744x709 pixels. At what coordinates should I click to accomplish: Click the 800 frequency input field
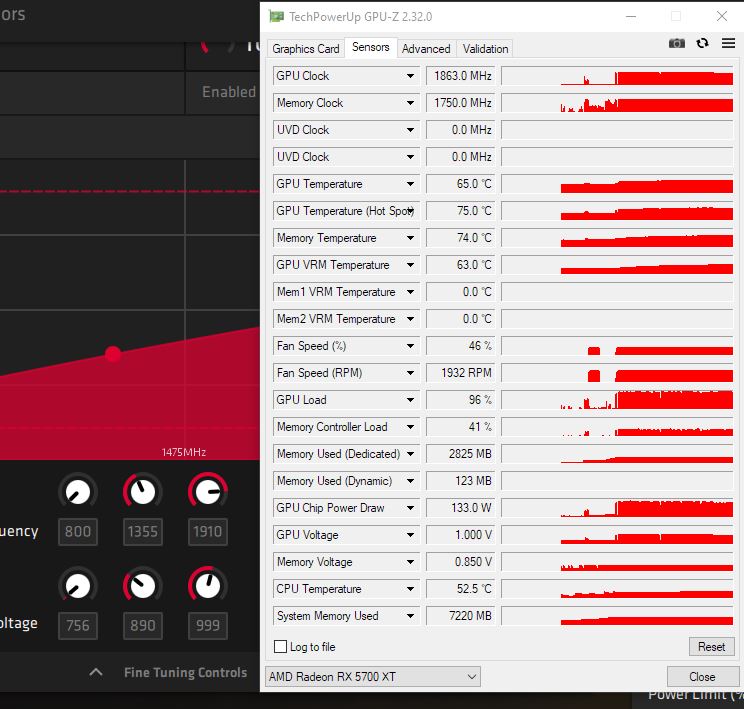(x=78, y=532)
